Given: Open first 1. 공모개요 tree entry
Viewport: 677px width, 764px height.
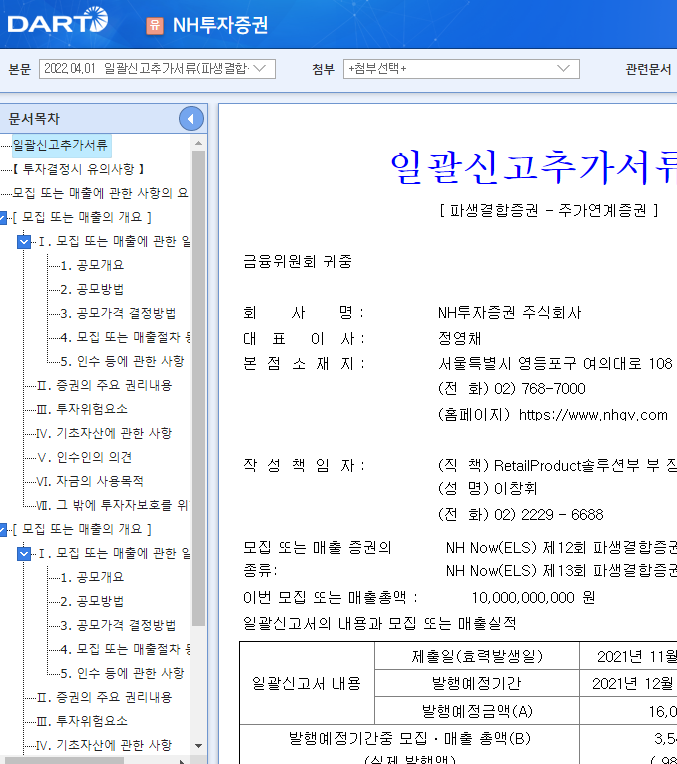Looking at the screenshot, I should 92,265.
